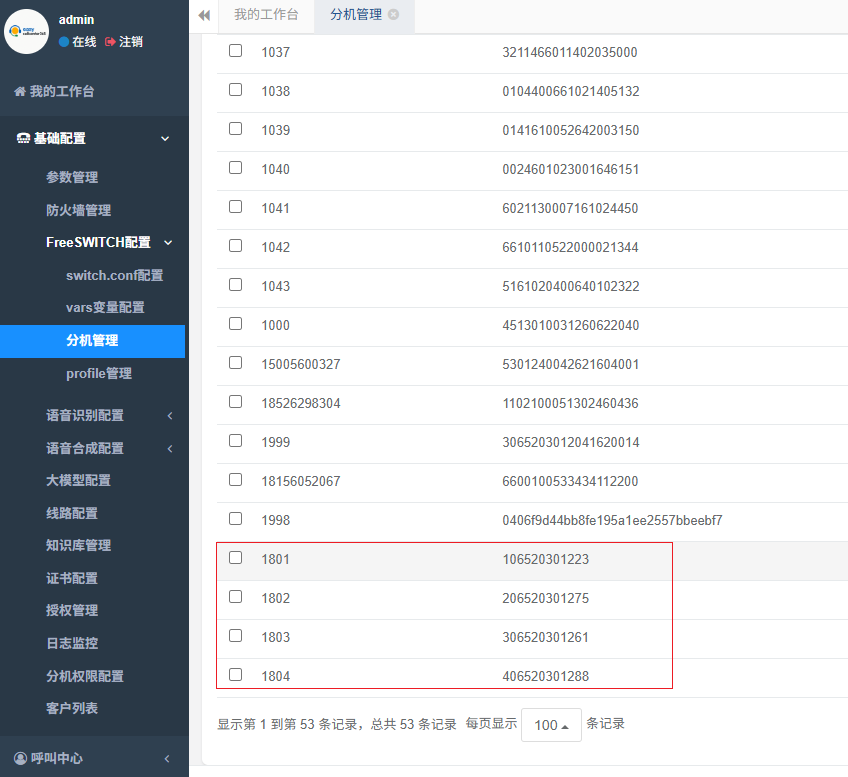
Task: Check the checkbox for extension 1802
Action: [235, 596]
